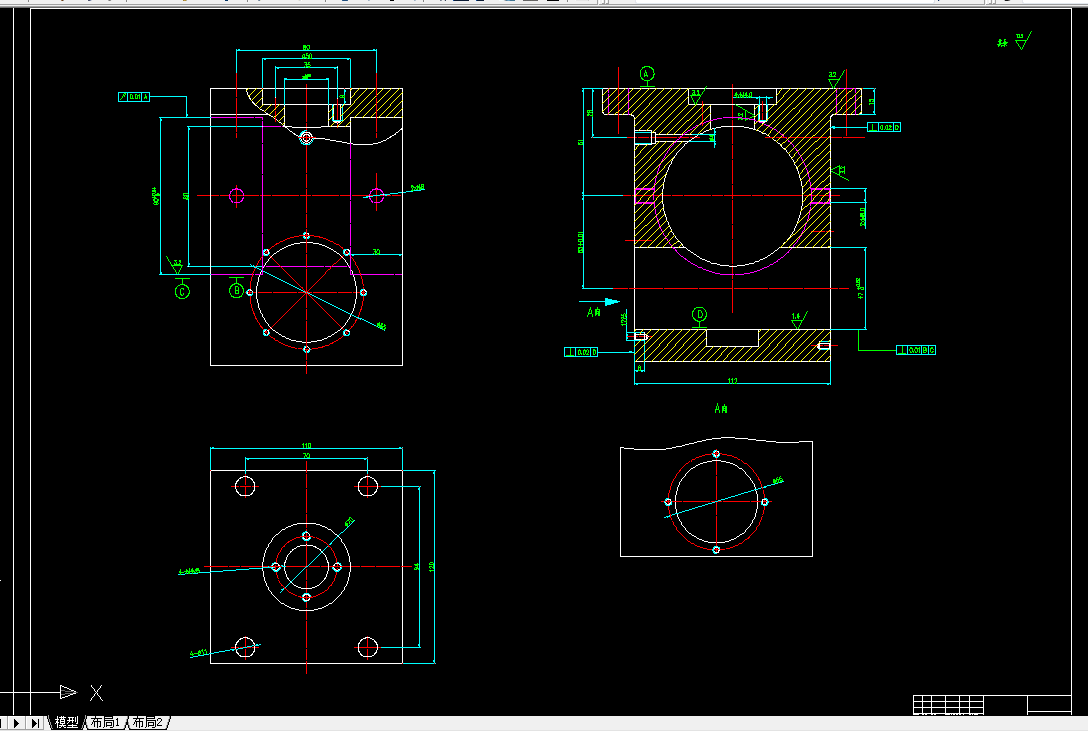Screen dimensions: 1088x733
Task: Open the 布局2 layout tab
Action: tap(147, 723)
